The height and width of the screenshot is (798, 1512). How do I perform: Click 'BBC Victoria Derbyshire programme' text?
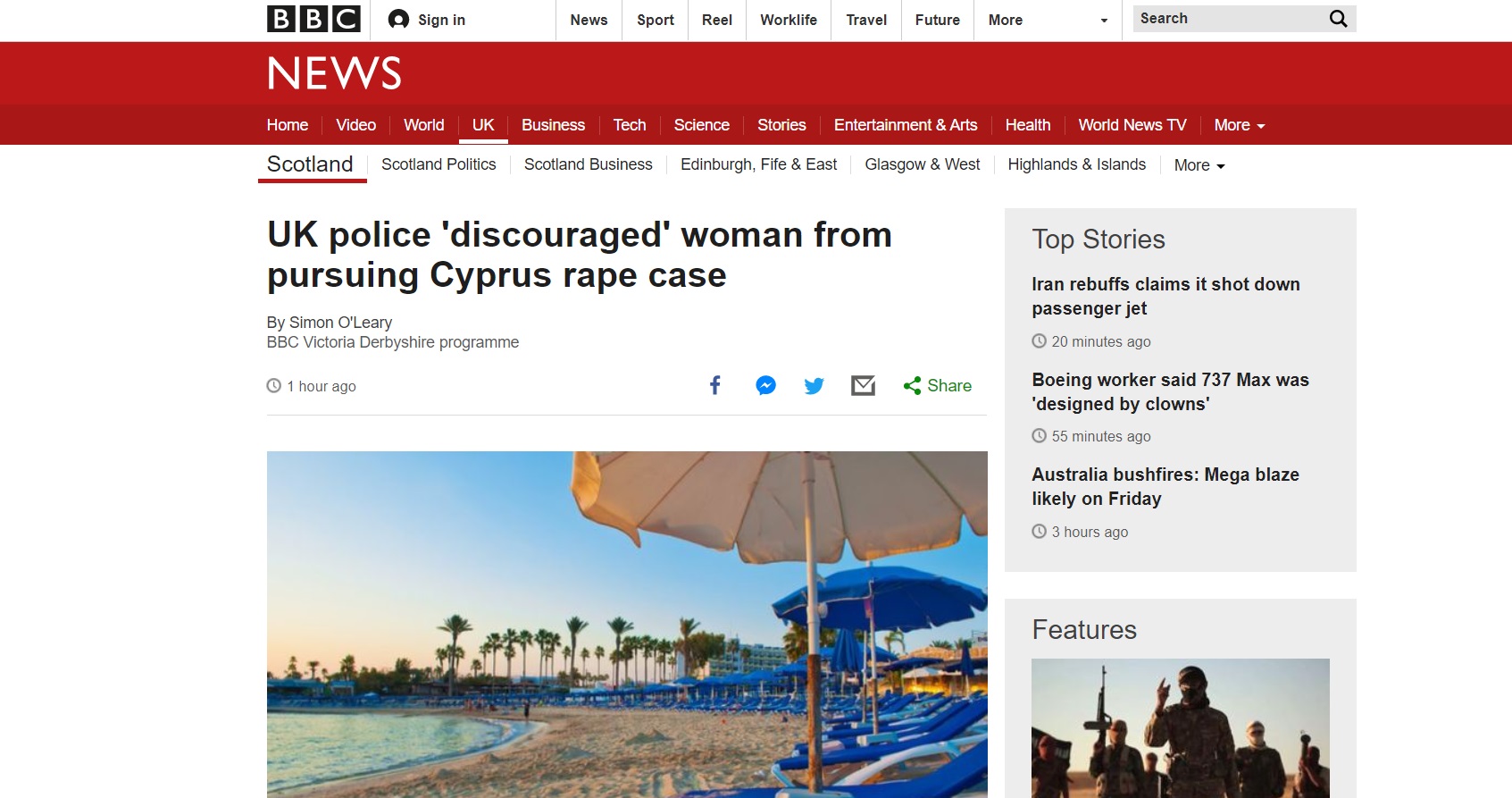(x=393, y=342)
